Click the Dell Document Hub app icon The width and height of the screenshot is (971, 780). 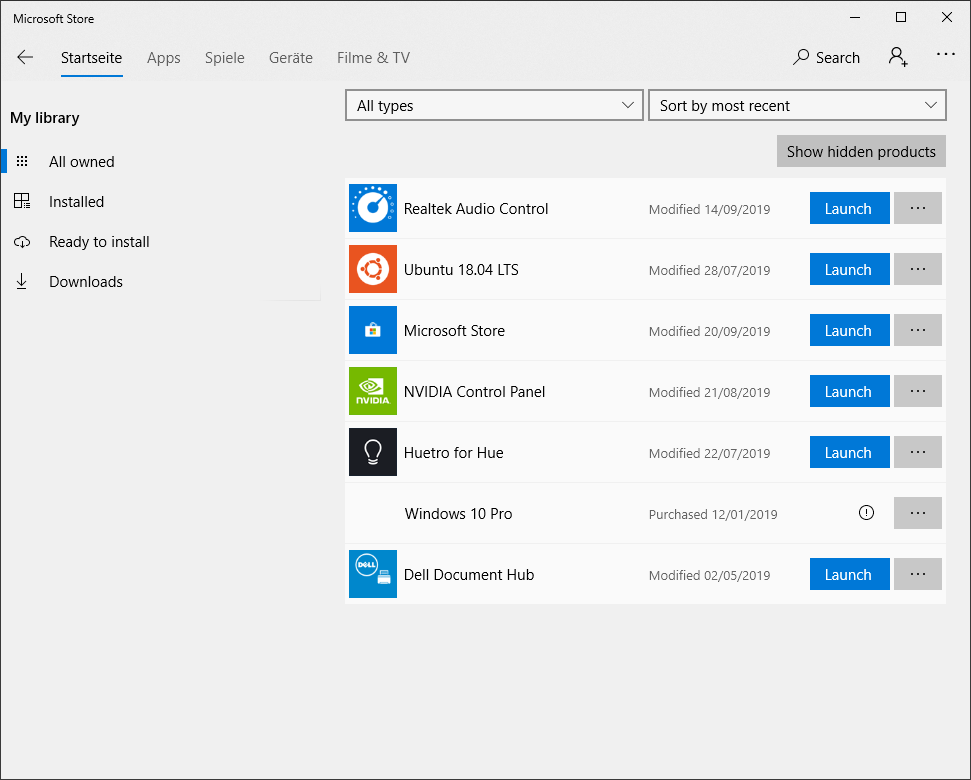(373, 574)
